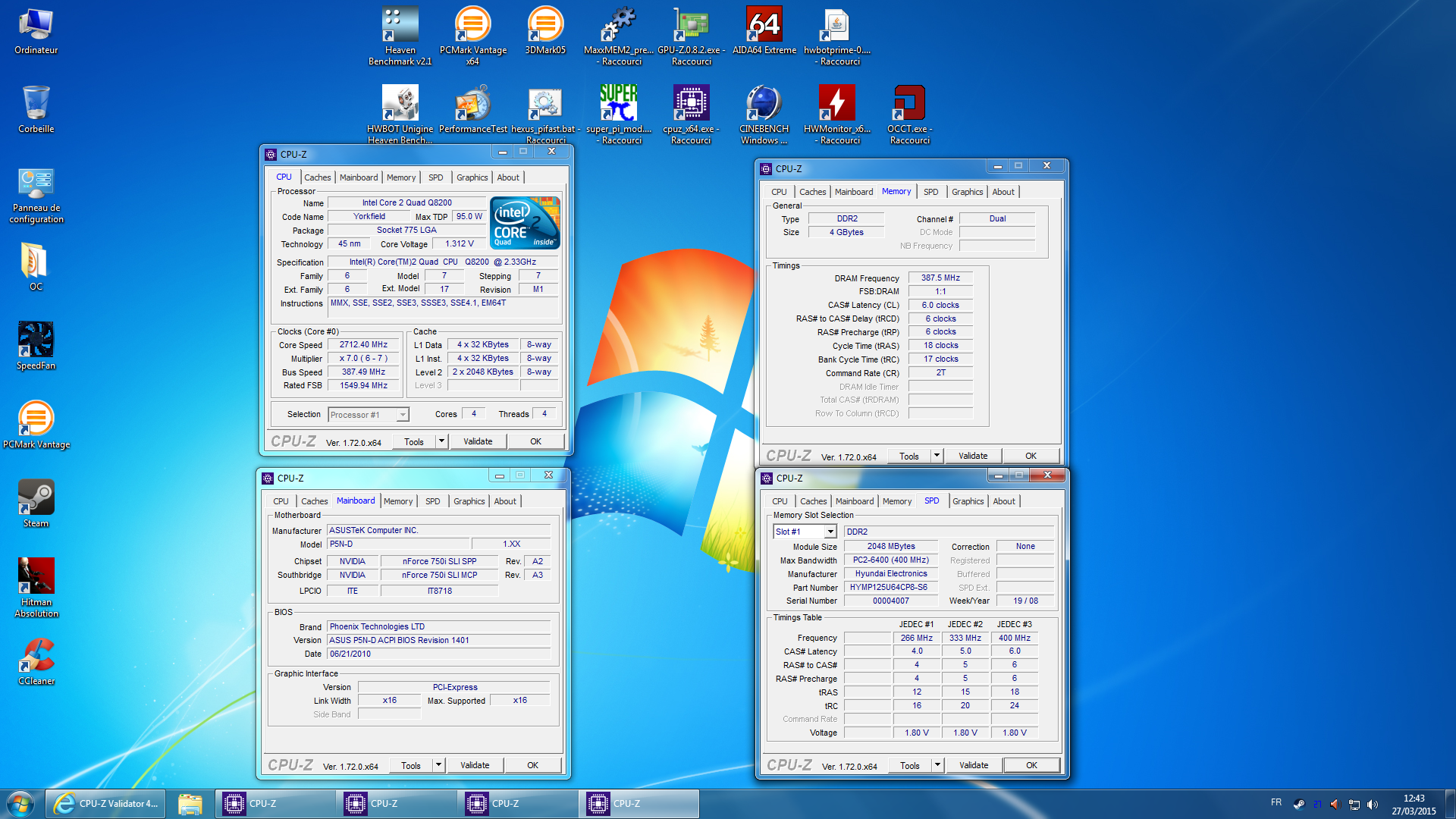Open the Ordinateur desktop icon
The image size is (1456, 819).
click(36, 32)
